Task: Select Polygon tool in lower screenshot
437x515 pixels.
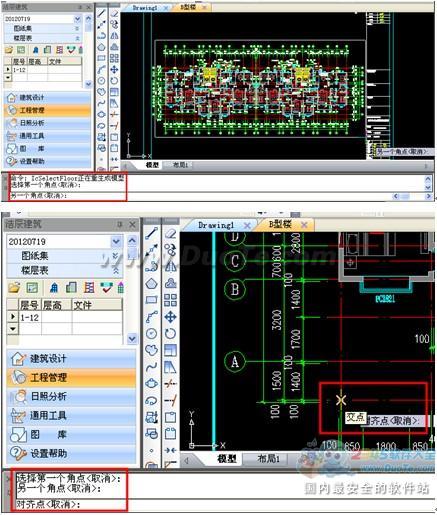Action: tap(152, 284)
